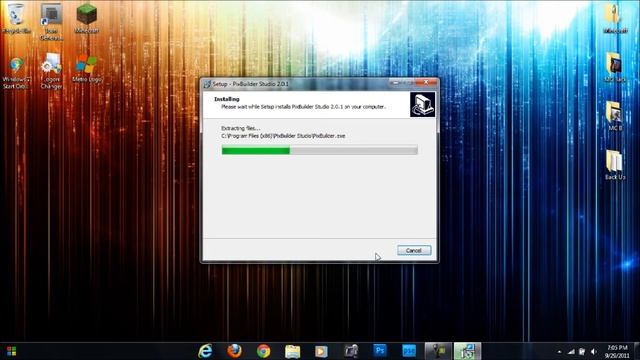
Task: Minimize the PixBuilder Setup window
Action: (x=395, y=82)
